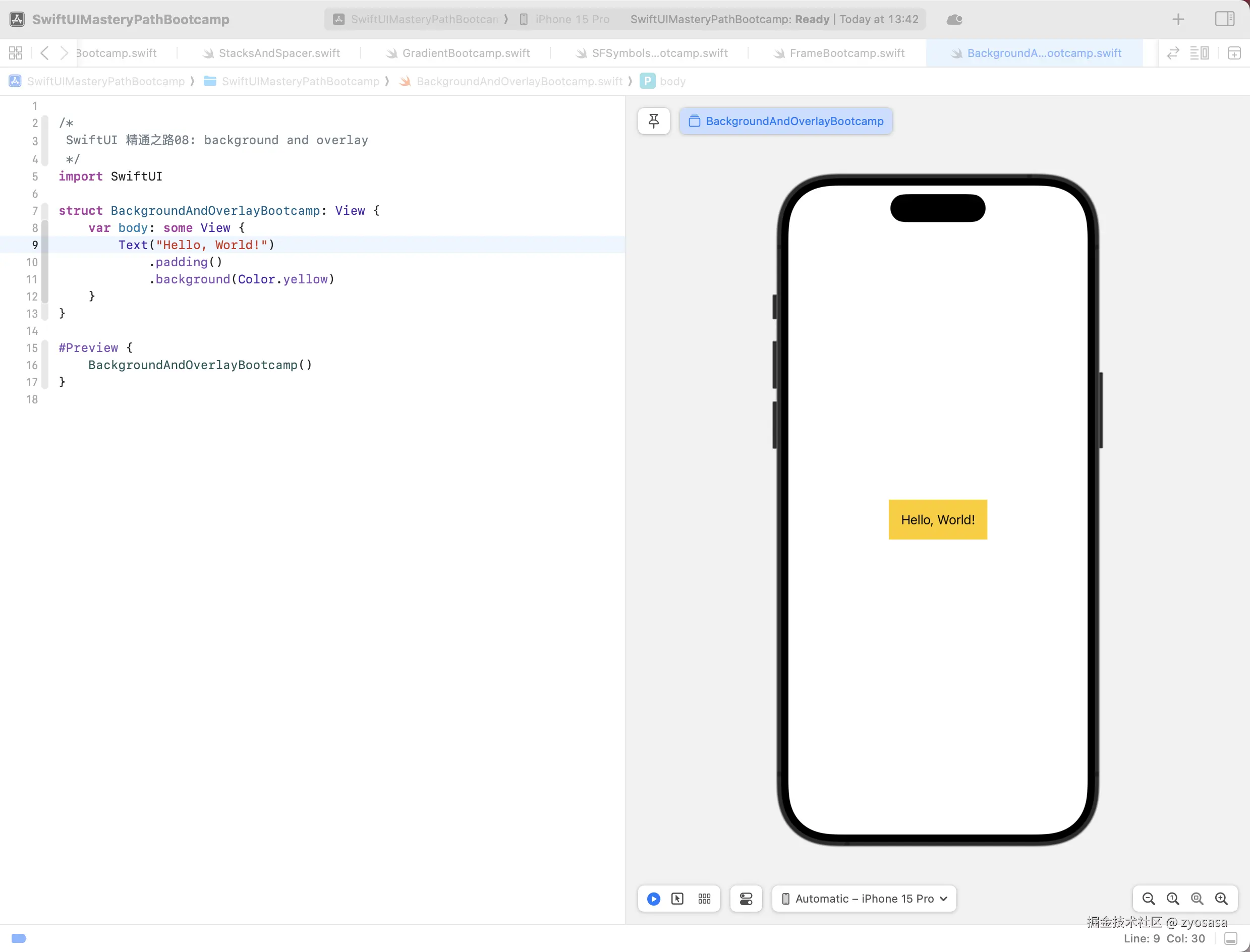The height and width of the screenshot is (952, 1250).
Task: Open adjust editor options menu
Action: point(1199,53)
